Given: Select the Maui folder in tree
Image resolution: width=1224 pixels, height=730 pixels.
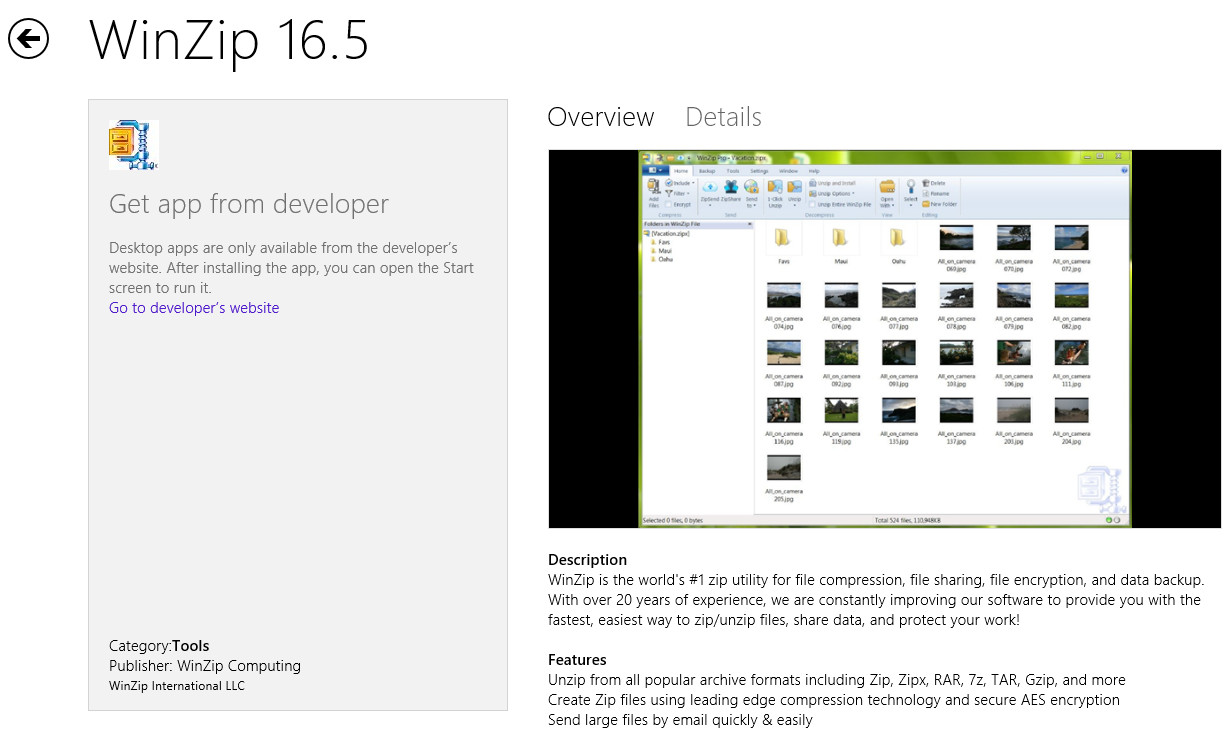Looking at the screenshot, I should pyautogui.click(x=664, y=250).
